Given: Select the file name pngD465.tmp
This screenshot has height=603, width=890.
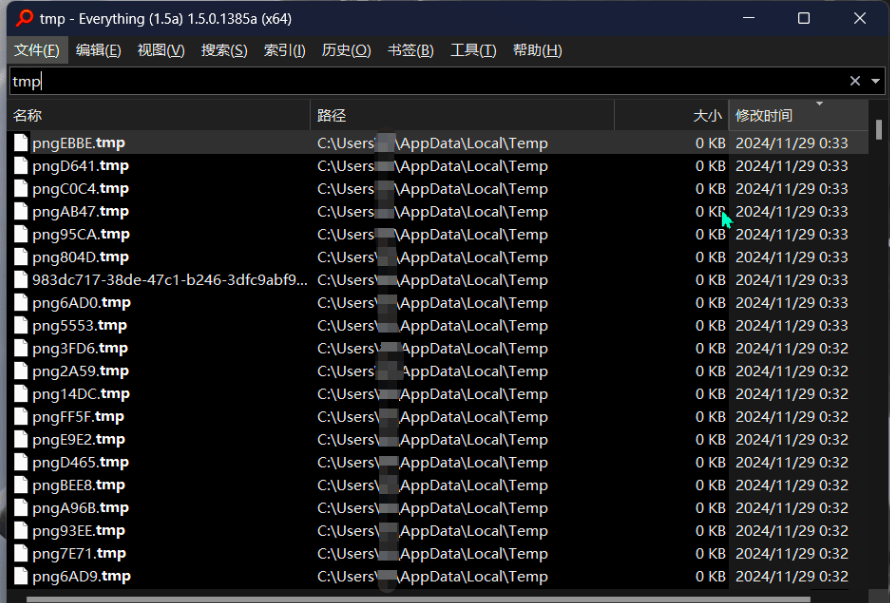Looking at the screenshot, I should pyautogui.click(x=81, y=462).
